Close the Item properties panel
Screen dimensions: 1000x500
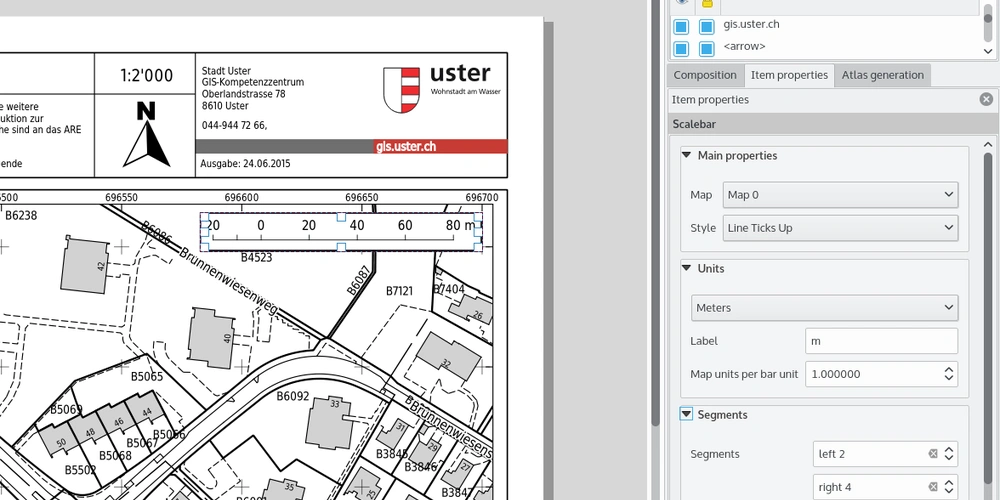pos(986,99)
